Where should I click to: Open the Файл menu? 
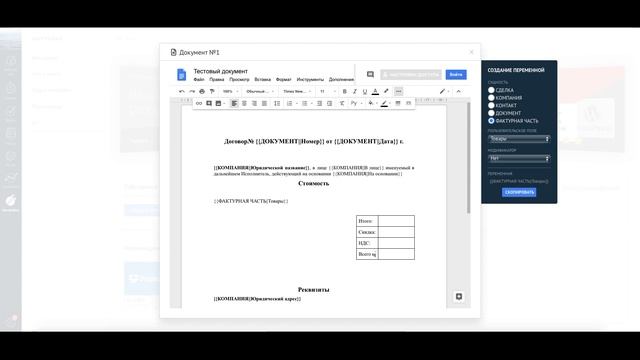(x=199, y=80)
